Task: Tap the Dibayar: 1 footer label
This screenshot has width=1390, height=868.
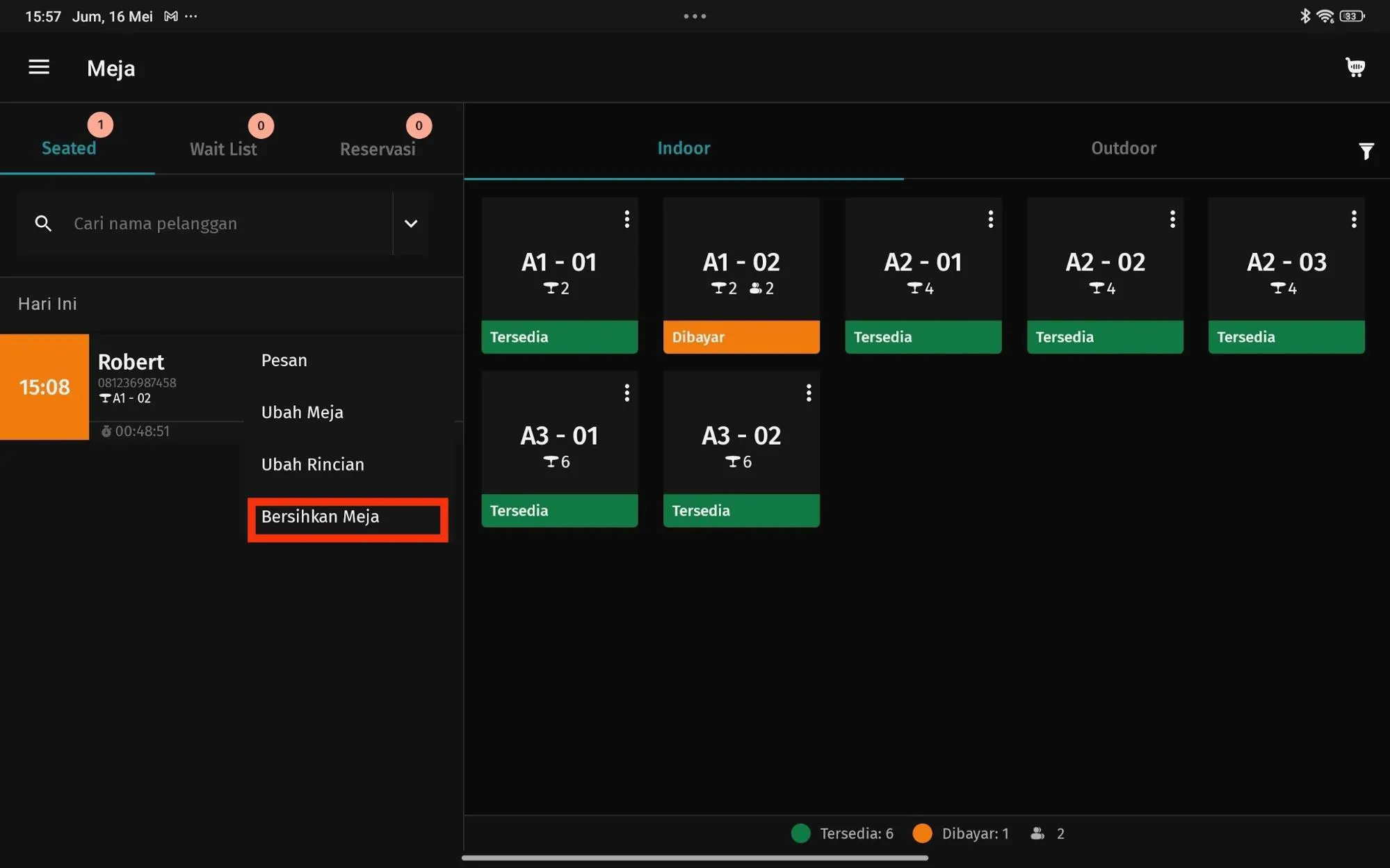Action: tap(975, 833)
